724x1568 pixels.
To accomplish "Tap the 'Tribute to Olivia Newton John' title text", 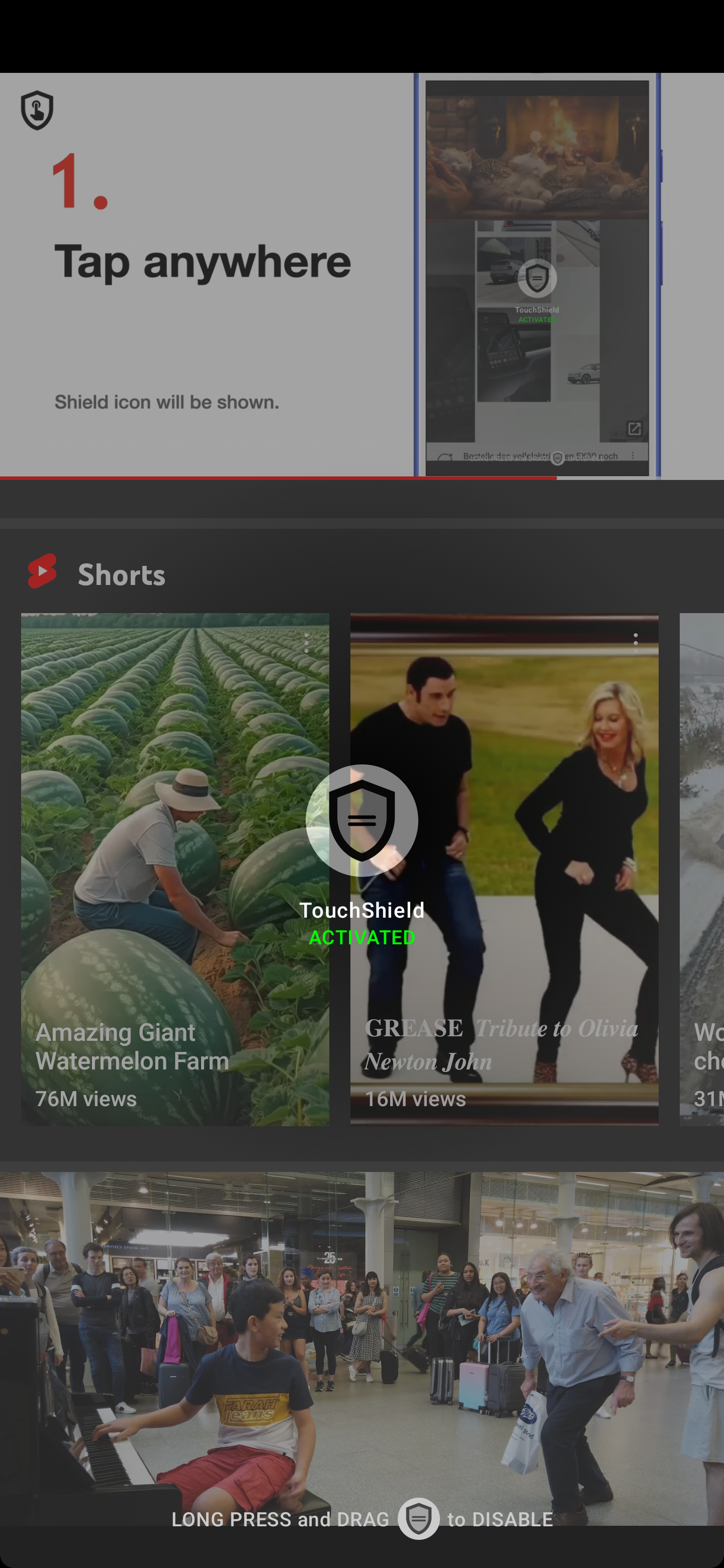I will pos(501,1044).
